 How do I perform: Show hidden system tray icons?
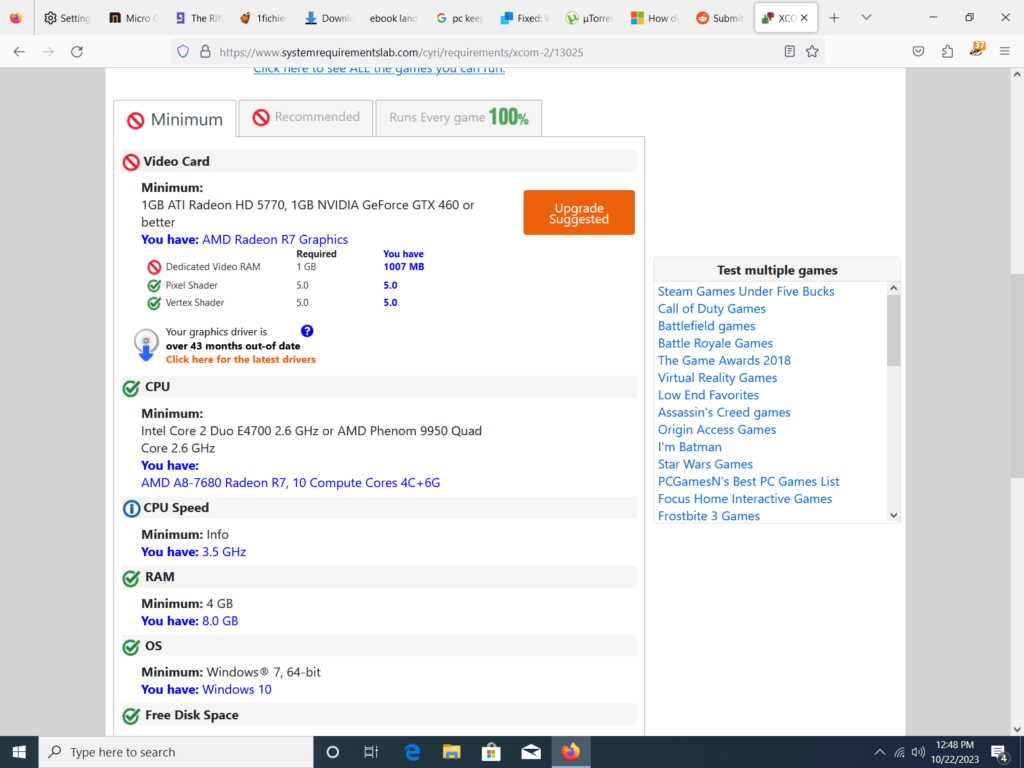[880, 752]
